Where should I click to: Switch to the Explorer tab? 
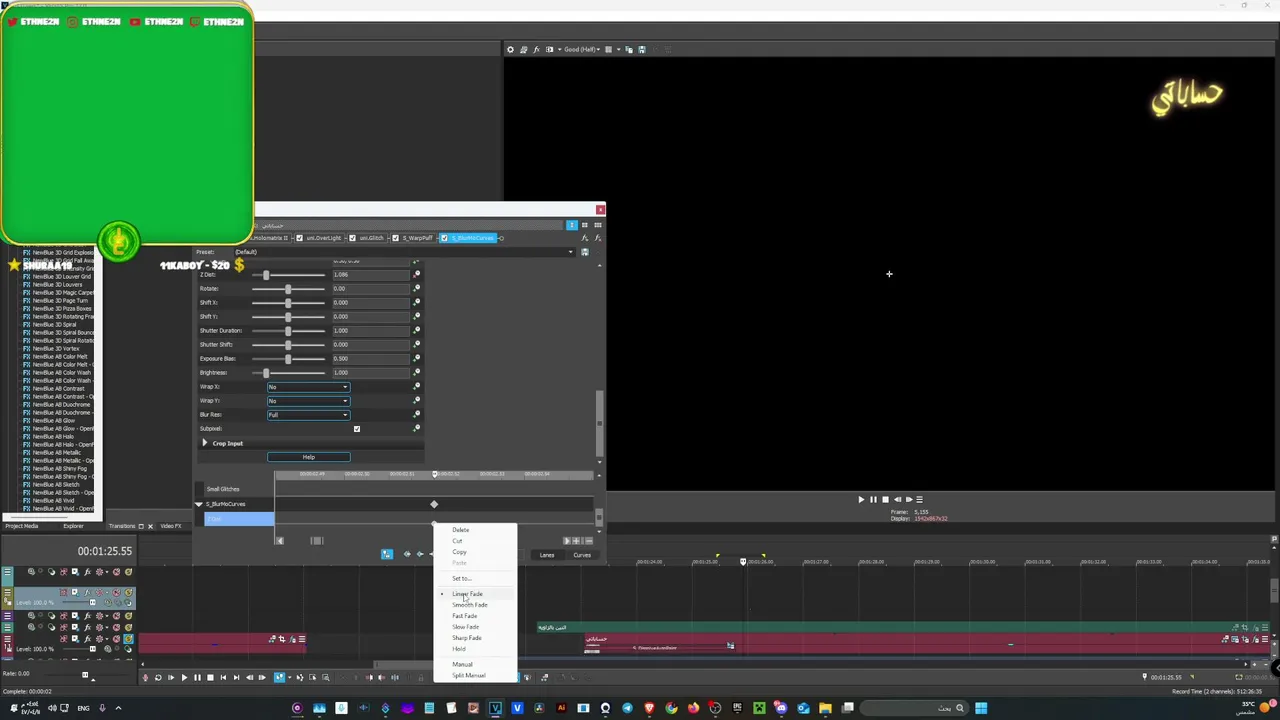click(73, 526)
